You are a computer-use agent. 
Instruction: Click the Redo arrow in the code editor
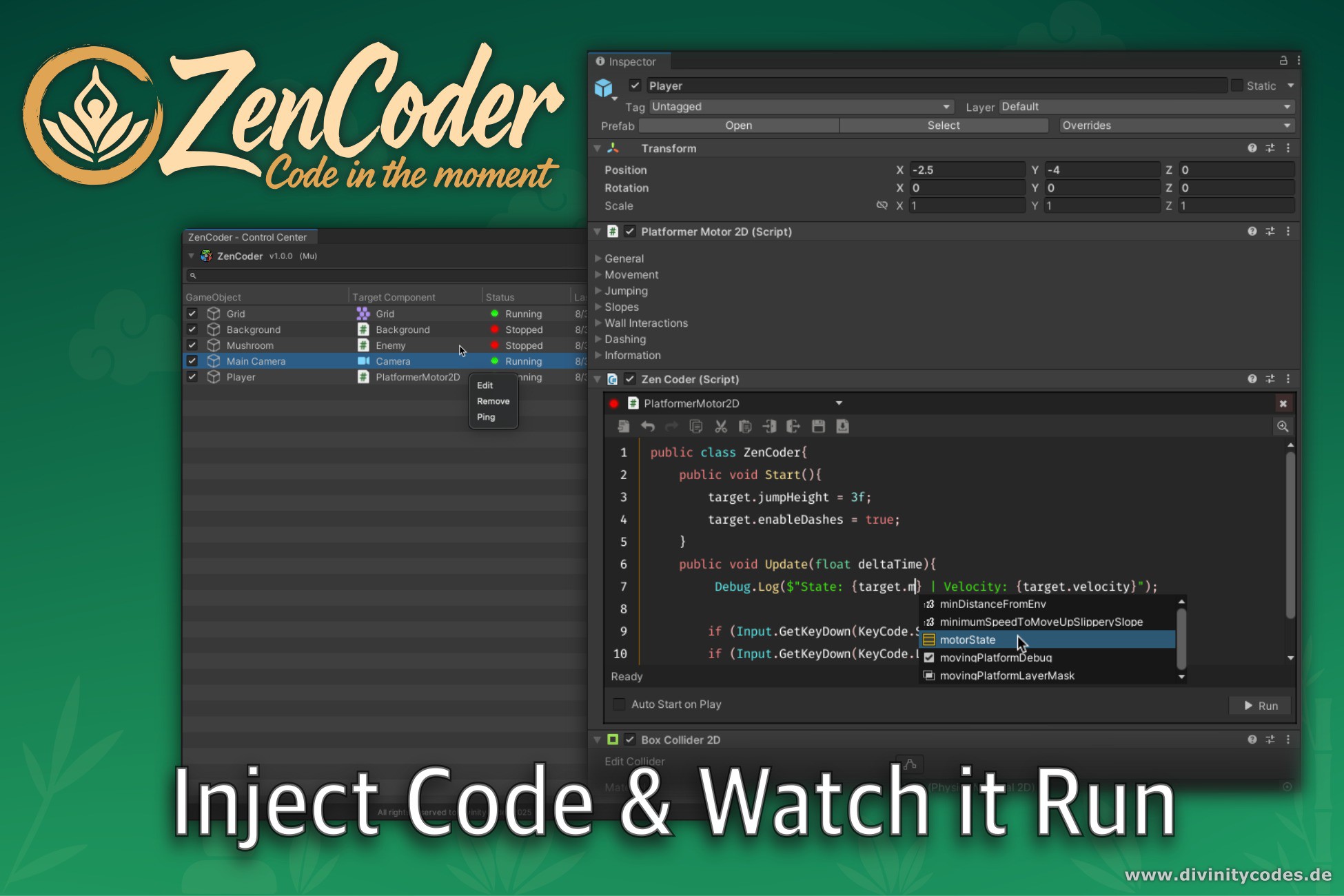(672, 426)
